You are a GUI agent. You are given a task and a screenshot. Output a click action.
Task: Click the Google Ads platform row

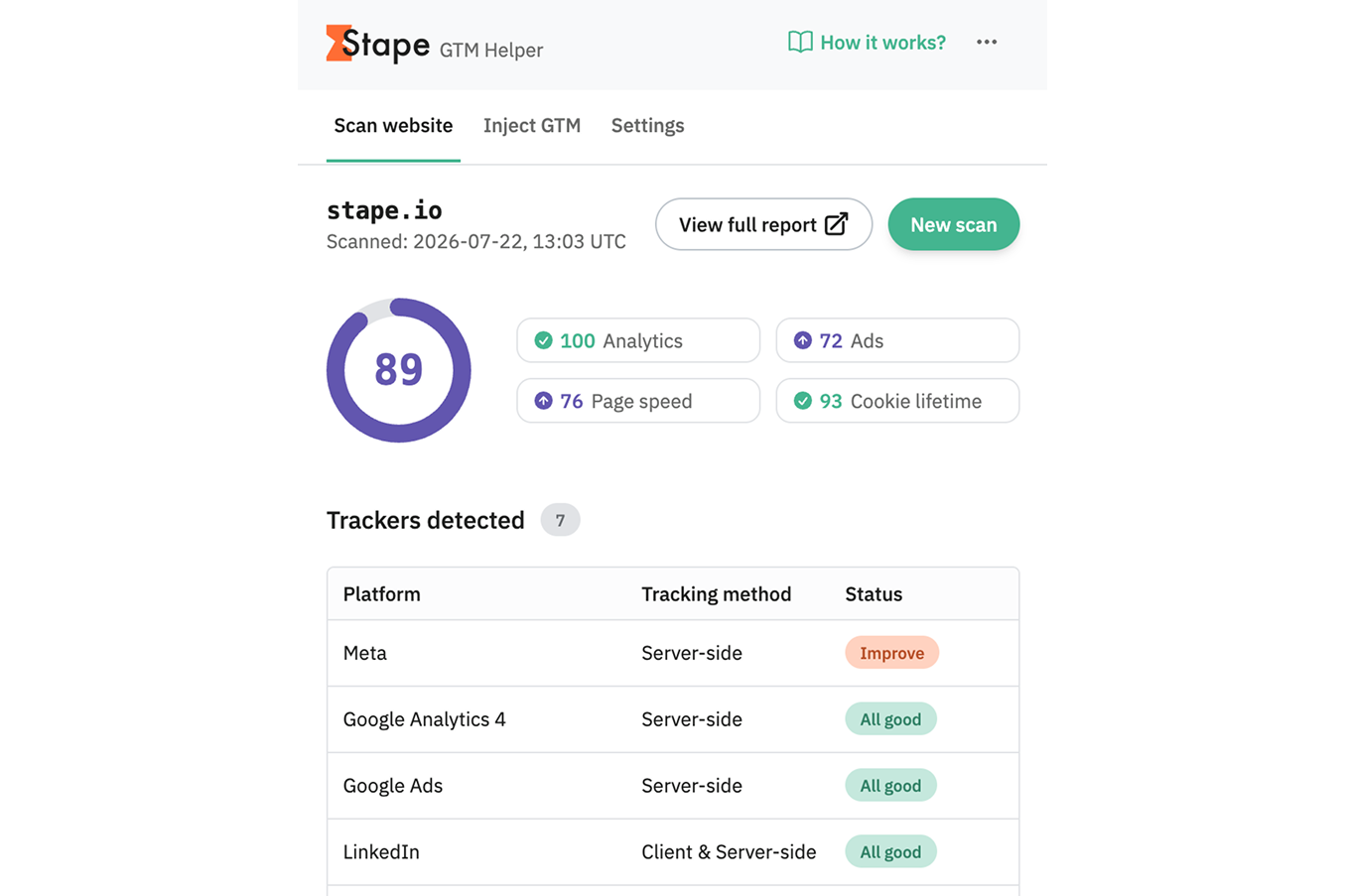673,785
